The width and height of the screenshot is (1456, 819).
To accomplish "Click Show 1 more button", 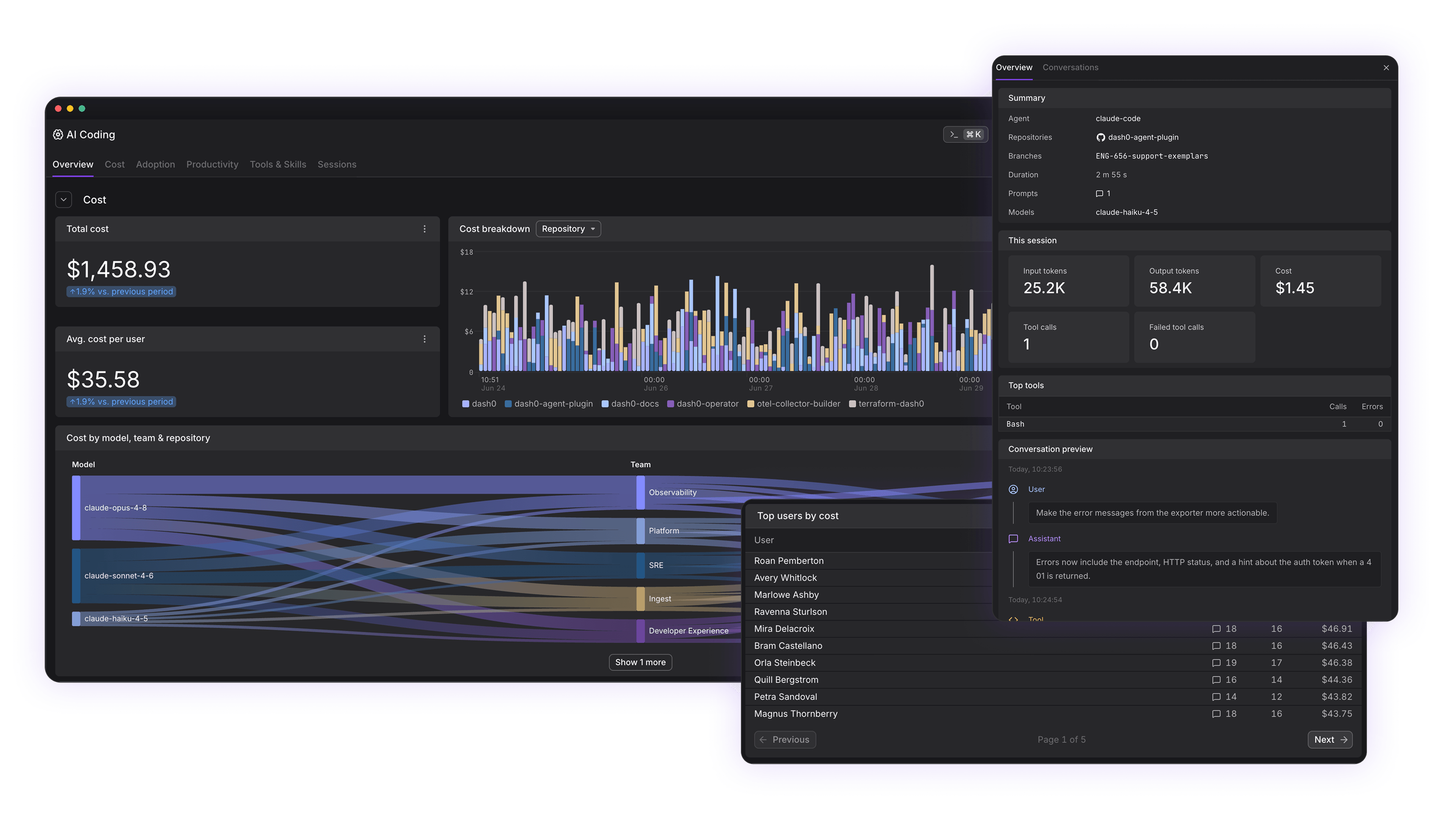I will tap(640, 662).
